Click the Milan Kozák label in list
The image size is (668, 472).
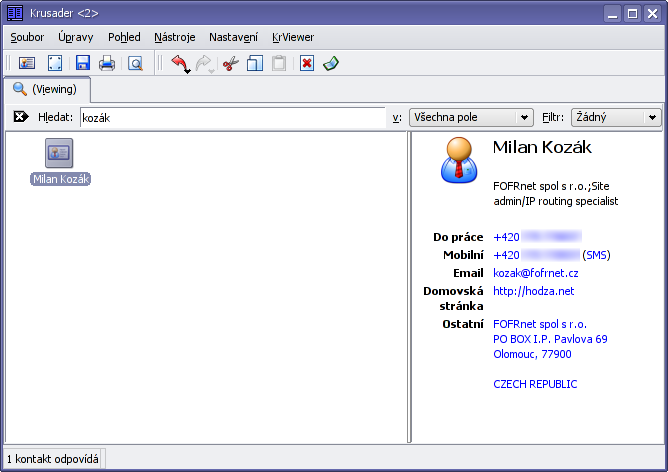(60, 179)
